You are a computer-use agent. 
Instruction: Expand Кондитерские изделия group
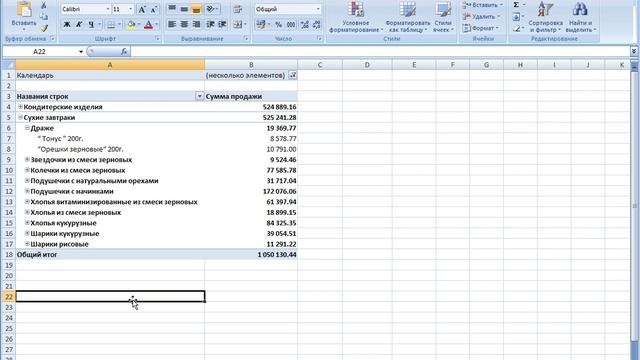20,107
